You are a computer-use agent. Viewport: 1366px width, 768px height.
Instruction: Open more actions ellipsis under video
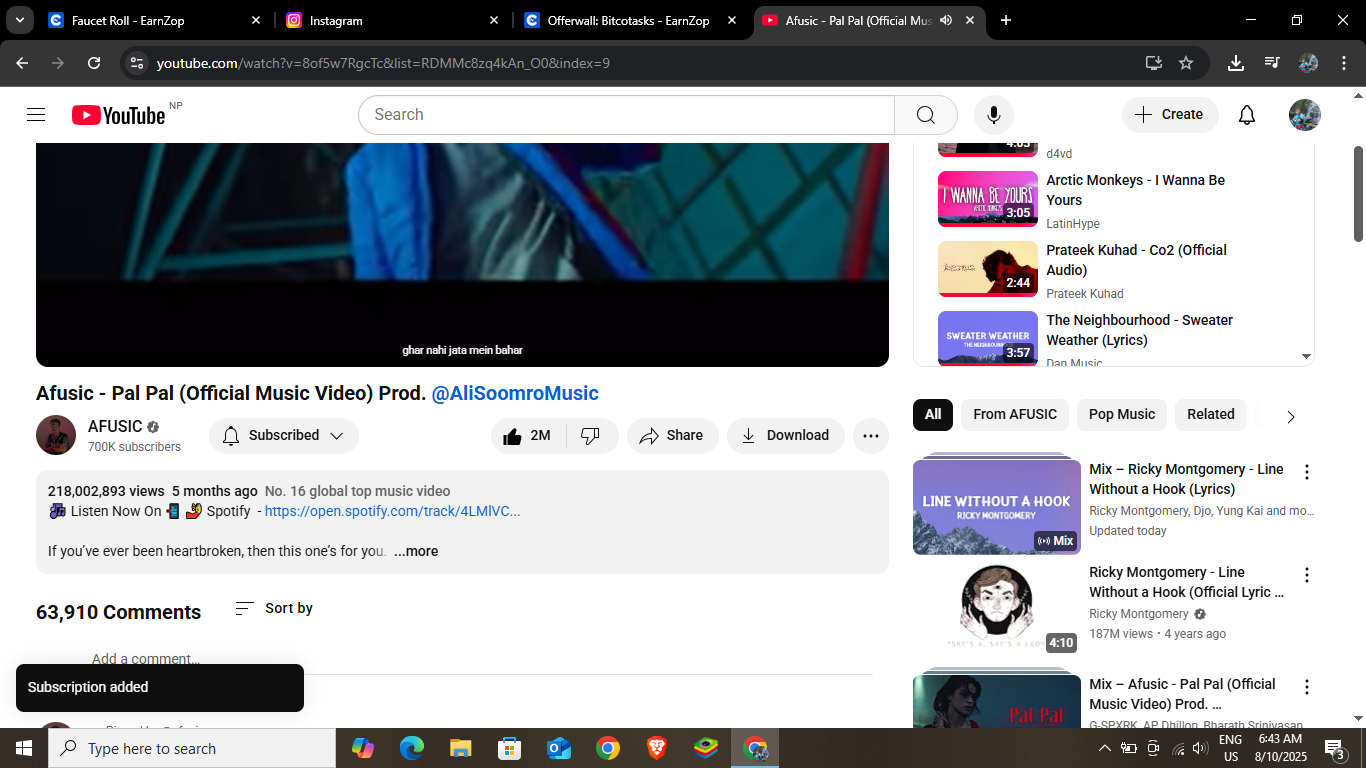click(871, 436)
